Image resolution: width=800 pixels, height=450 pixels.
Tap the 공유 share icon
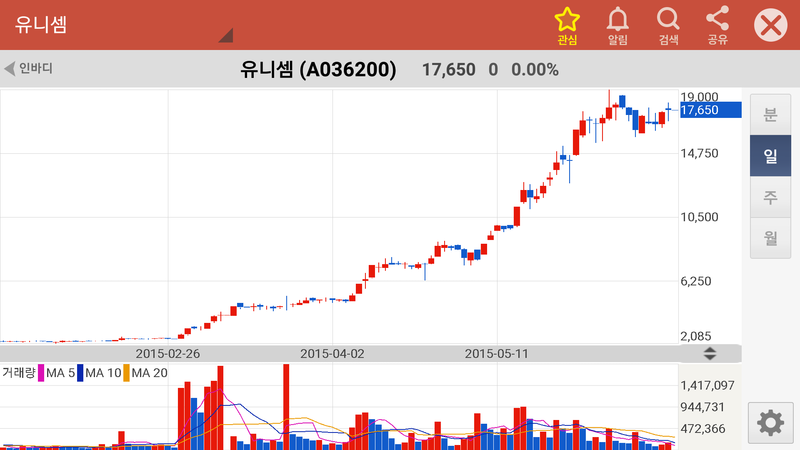[x=717, y=25]
